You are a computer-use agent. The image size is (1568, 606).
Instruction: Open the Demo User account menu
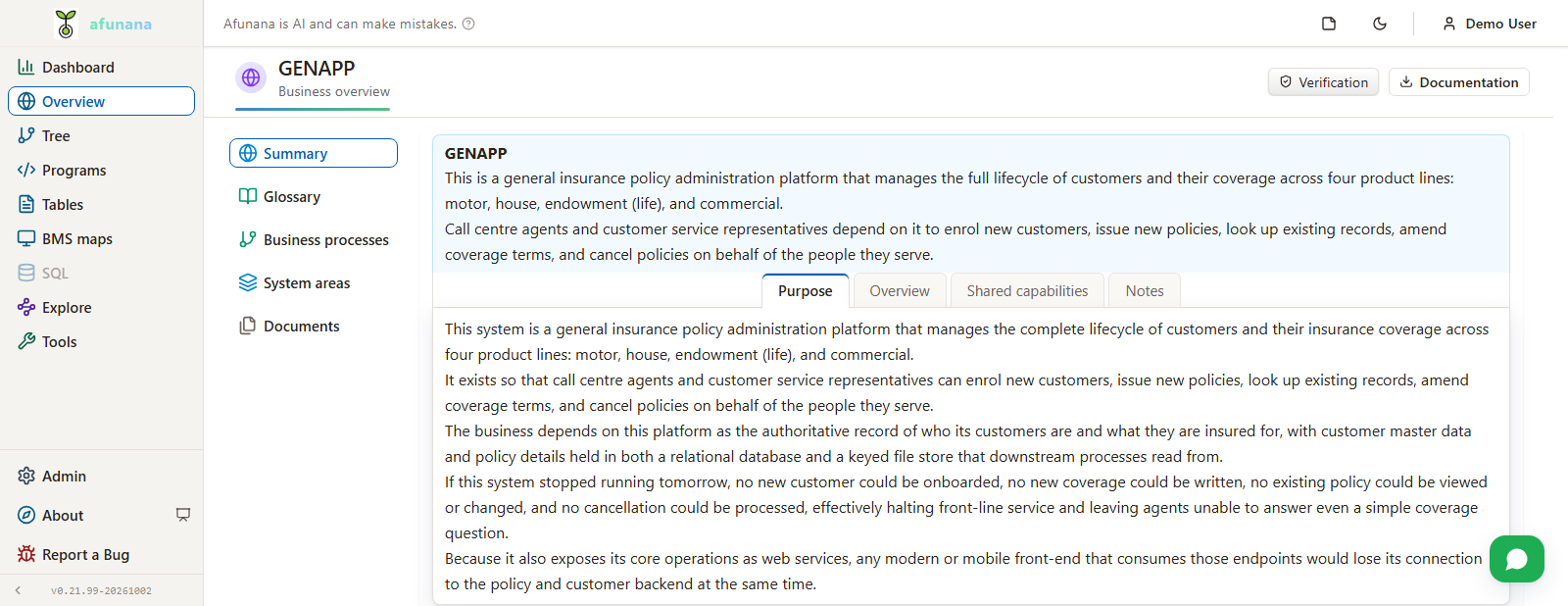point(1490,24)
